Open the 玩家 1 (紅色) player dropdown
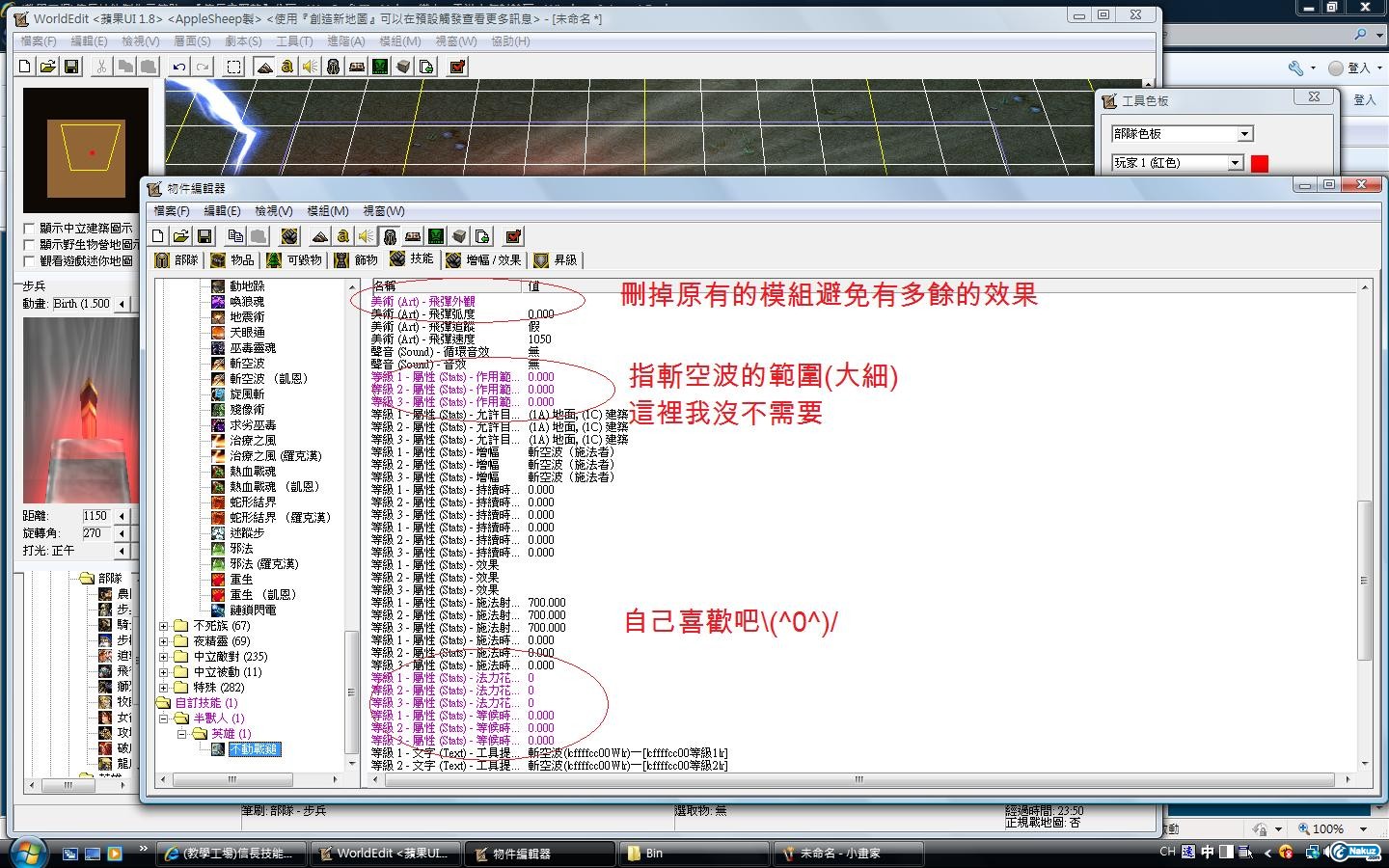Viewport: 1389px width, 868px height. (1235, 163)
